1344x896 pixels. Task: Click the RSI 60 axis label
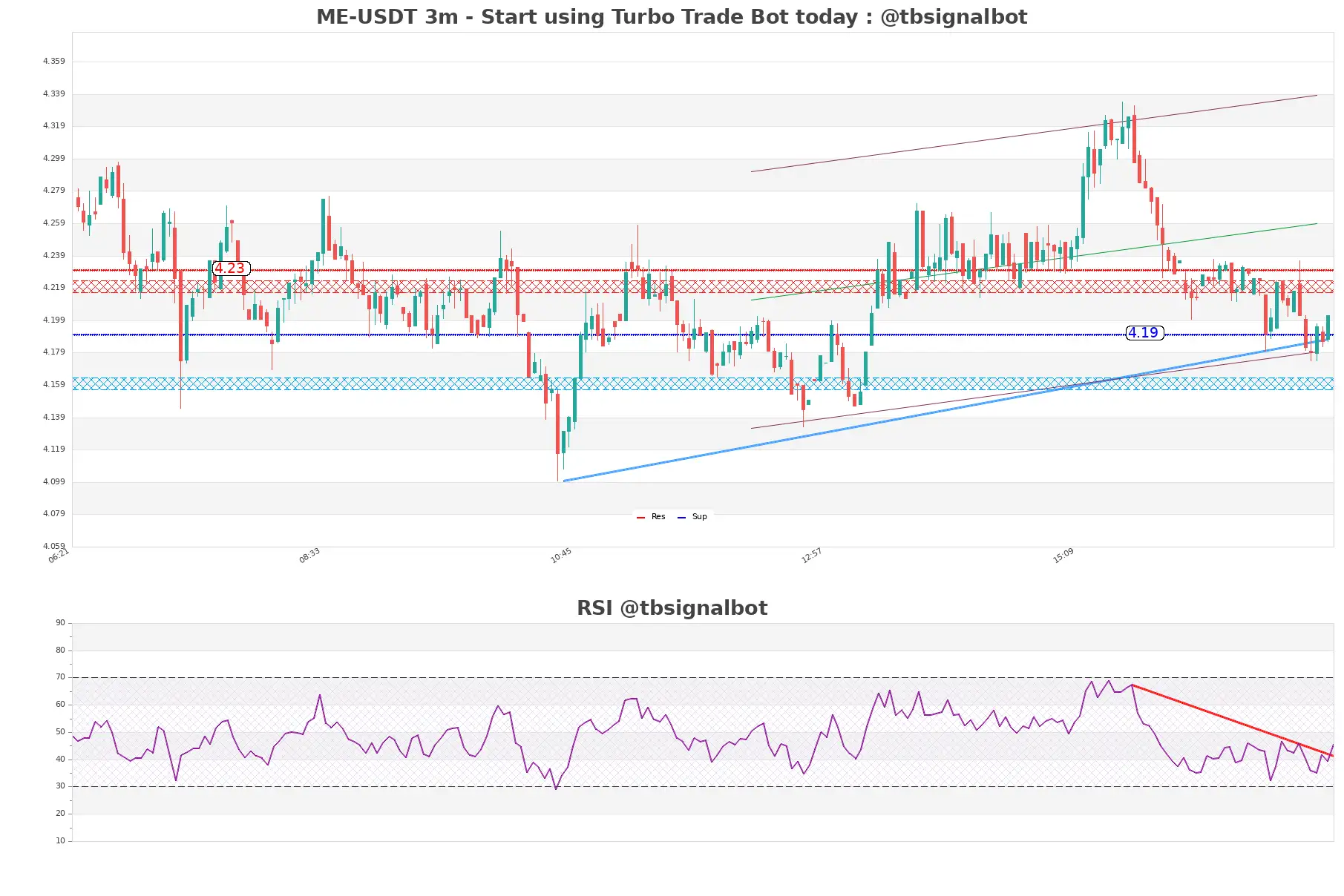tap(60, 704)
